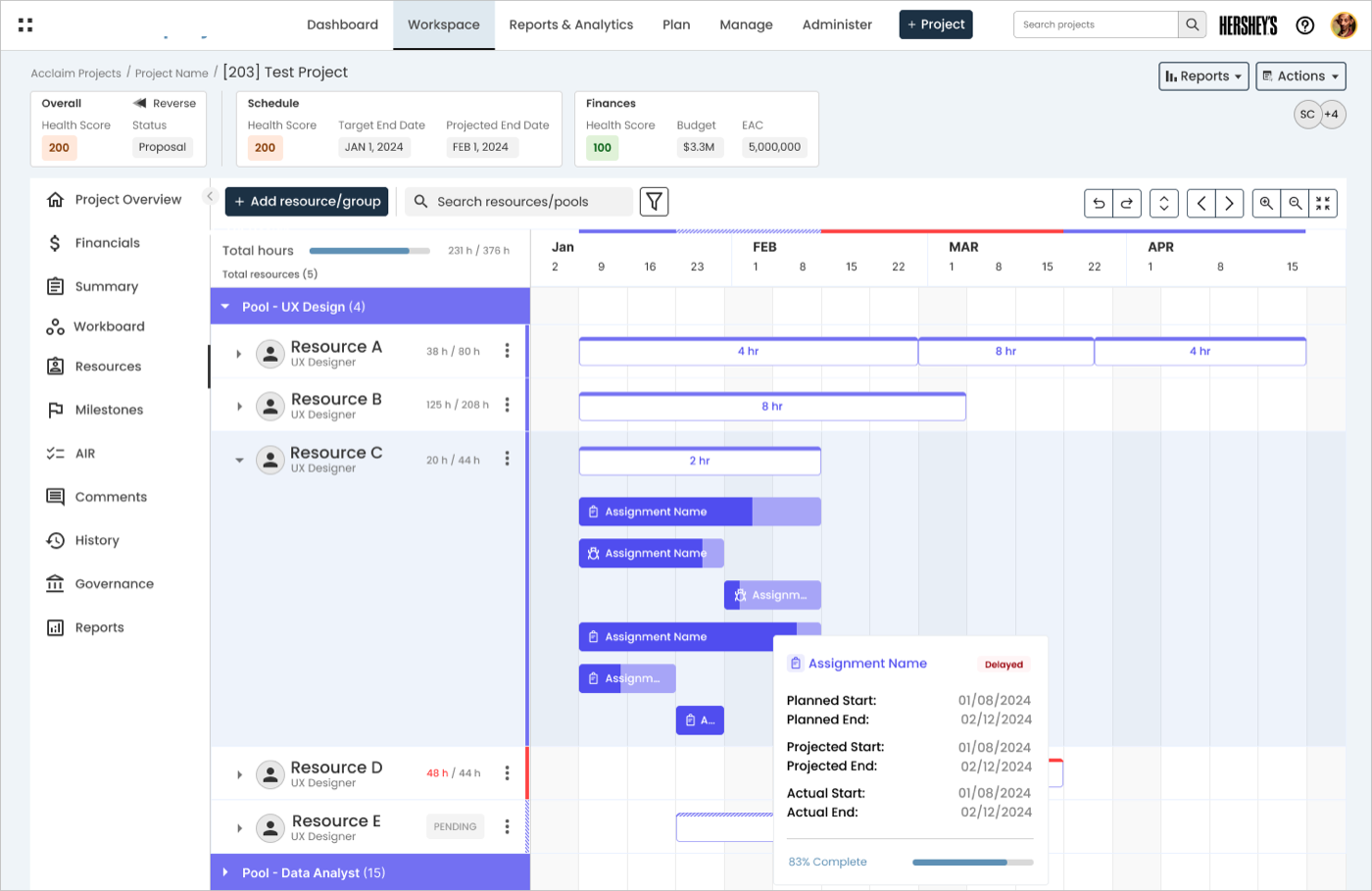Viewport: 1372px width, 891px height.
Task: Open the Actions dropdown
Action: click(x=1300, y=76)
